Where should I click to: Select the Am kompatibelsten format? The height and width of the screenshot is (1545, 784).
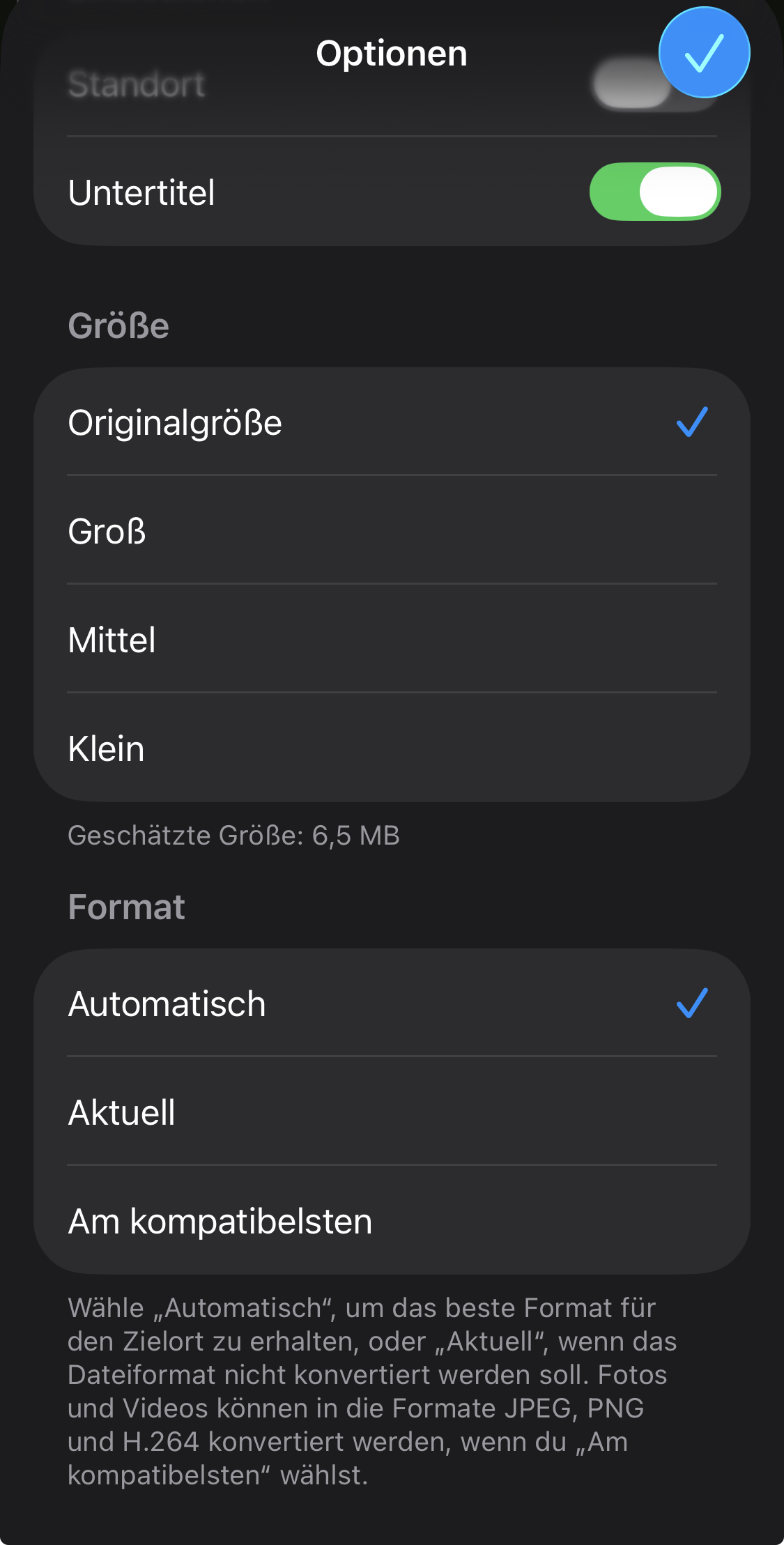click(220, 1221)
